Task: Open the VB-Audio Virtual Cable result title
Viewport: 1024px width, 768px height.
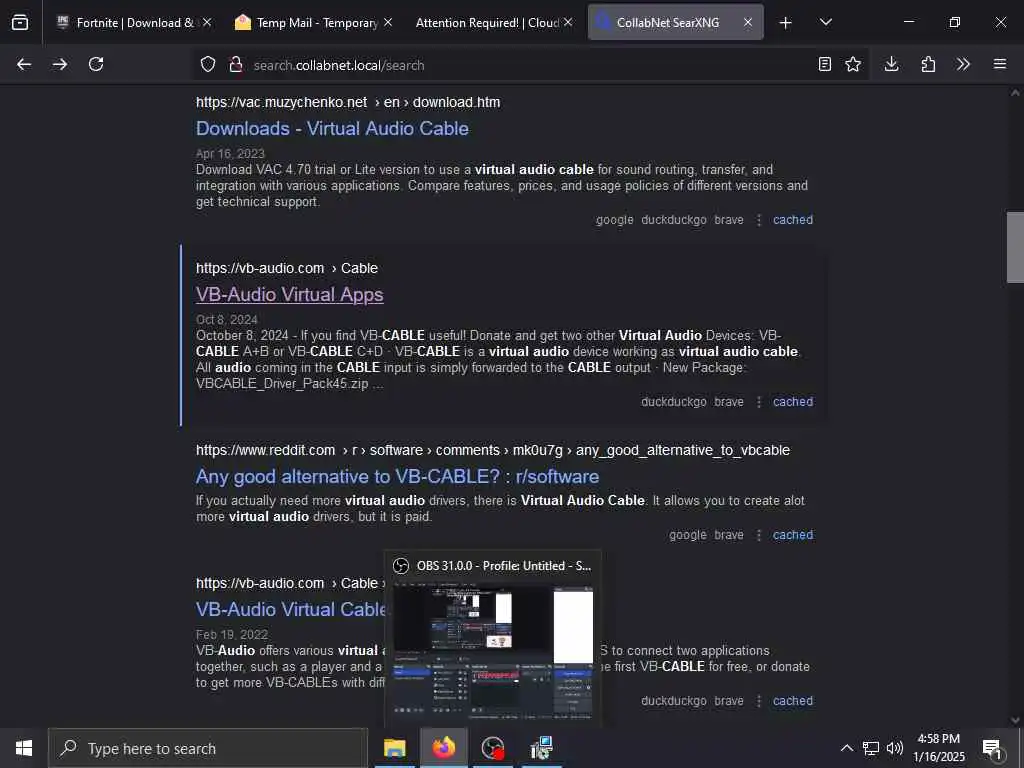Action: pos(291,609)
